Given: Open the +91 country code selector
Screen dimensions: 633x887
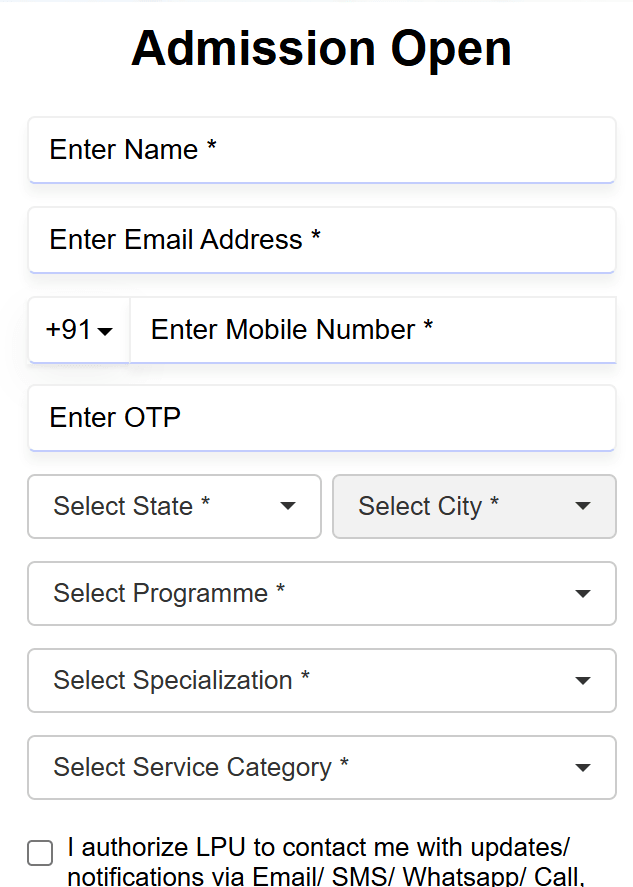Looking at the screenshot, I should [x=79, y=330].
